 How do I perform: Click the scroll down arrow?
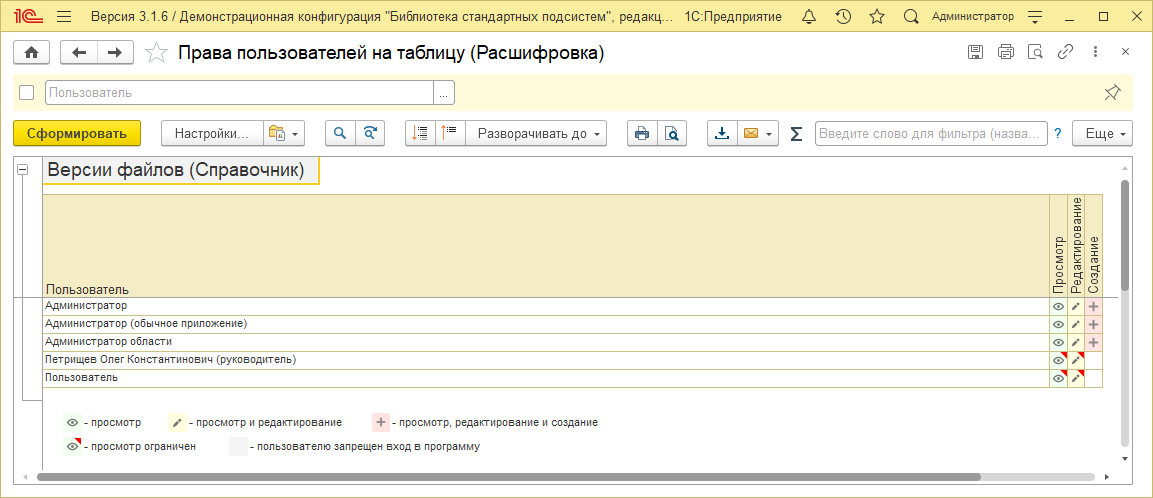1124,458
